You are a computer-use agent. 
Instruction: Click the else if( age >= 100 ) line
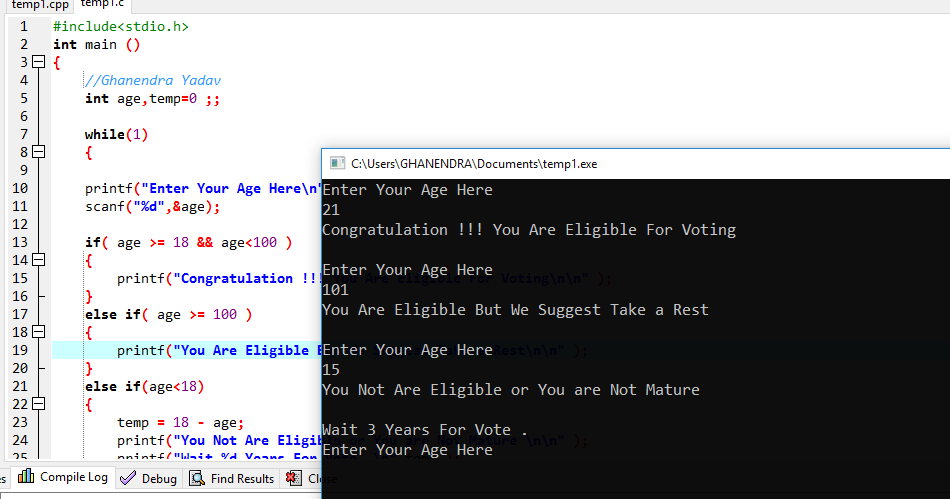coord(168,314)
